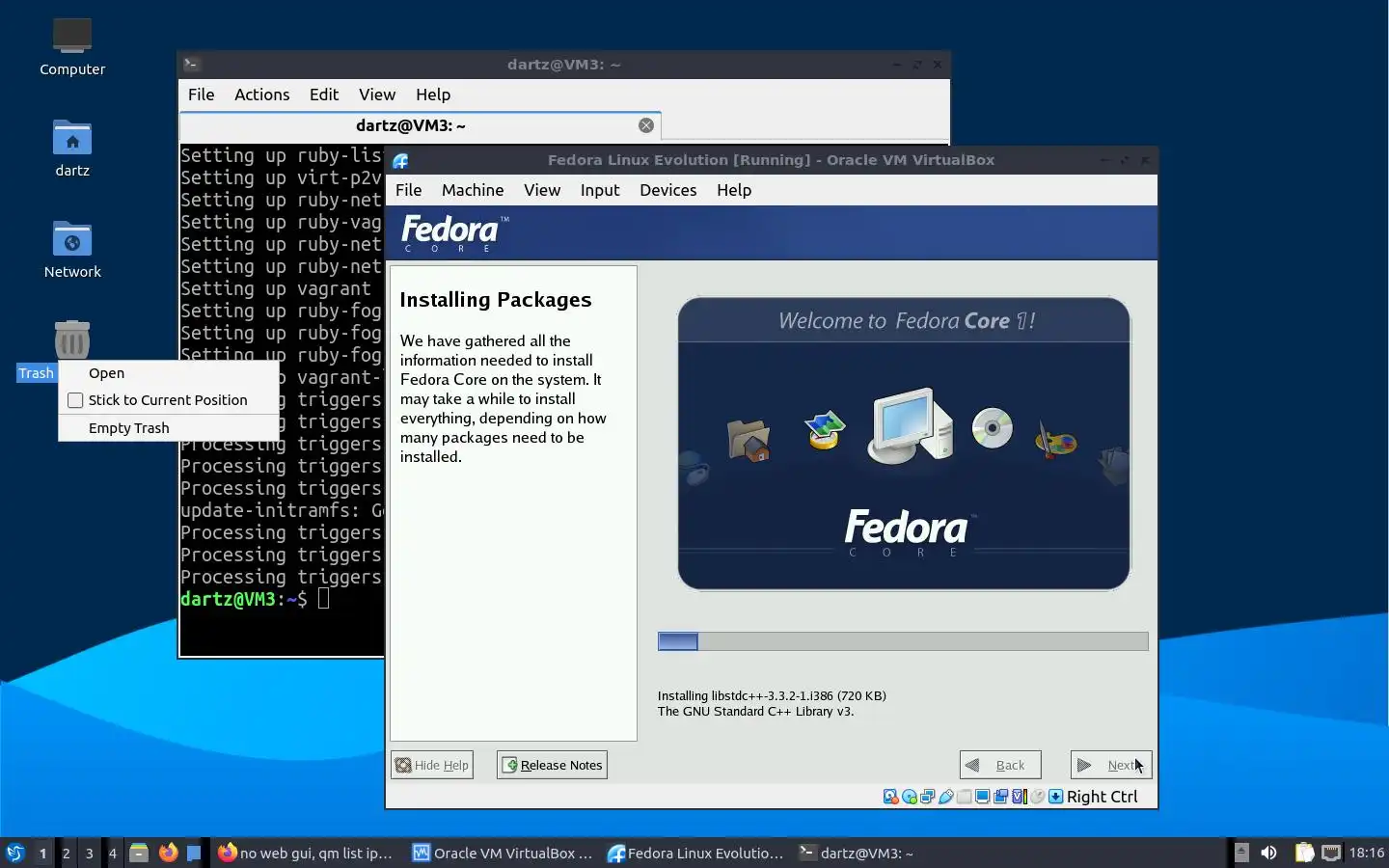The width and height of the screenshot is (1389, 868).
Task: Open the Machine menu in VirtualBox
Action: click(x=473, y=190)
